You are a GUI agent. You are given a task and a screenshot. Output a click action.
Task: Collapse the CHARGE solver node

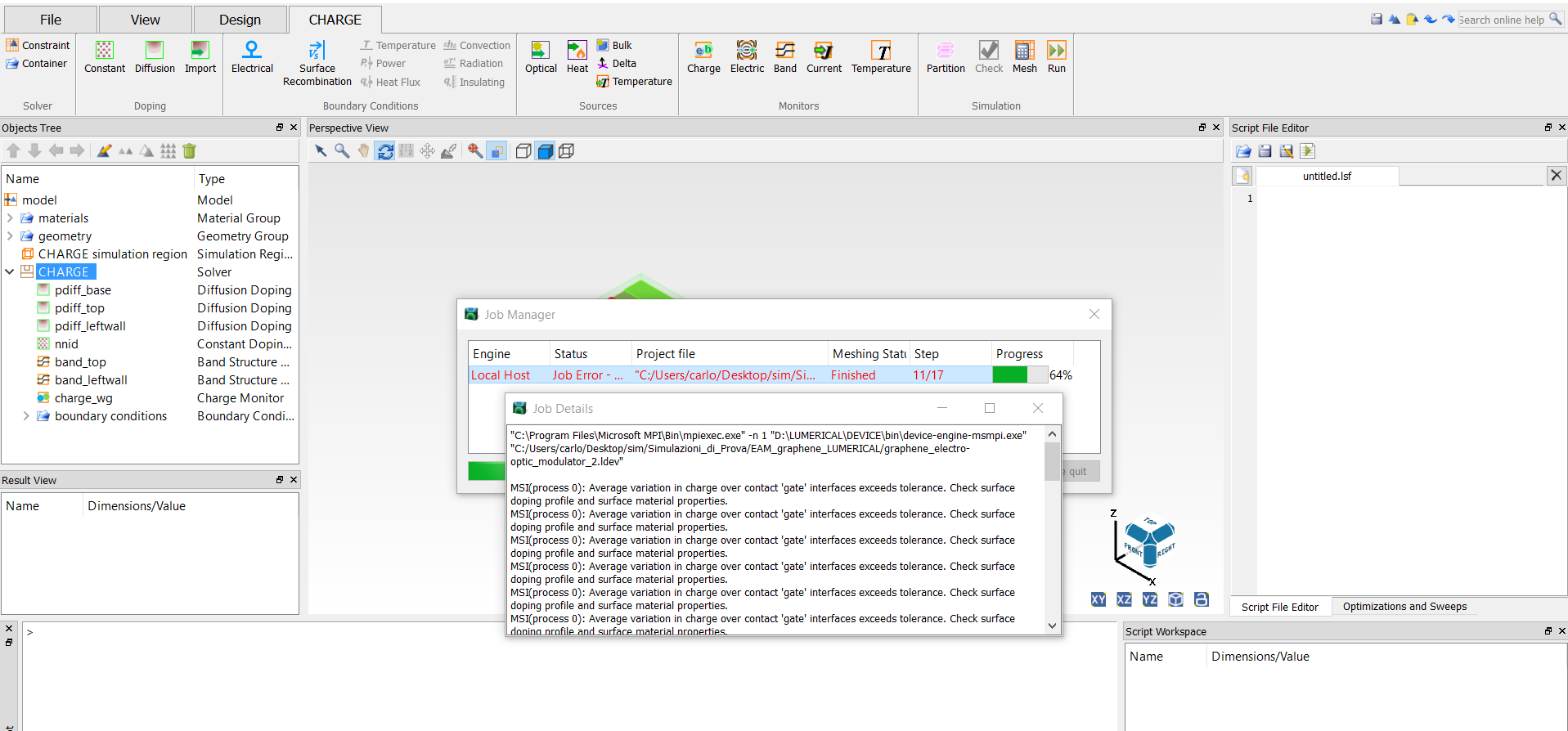coord(10,272)
